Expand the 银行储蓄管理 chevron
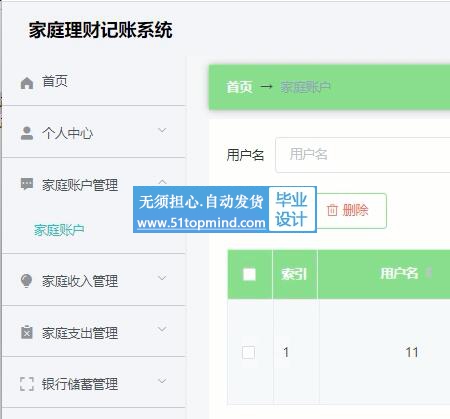 162,380
